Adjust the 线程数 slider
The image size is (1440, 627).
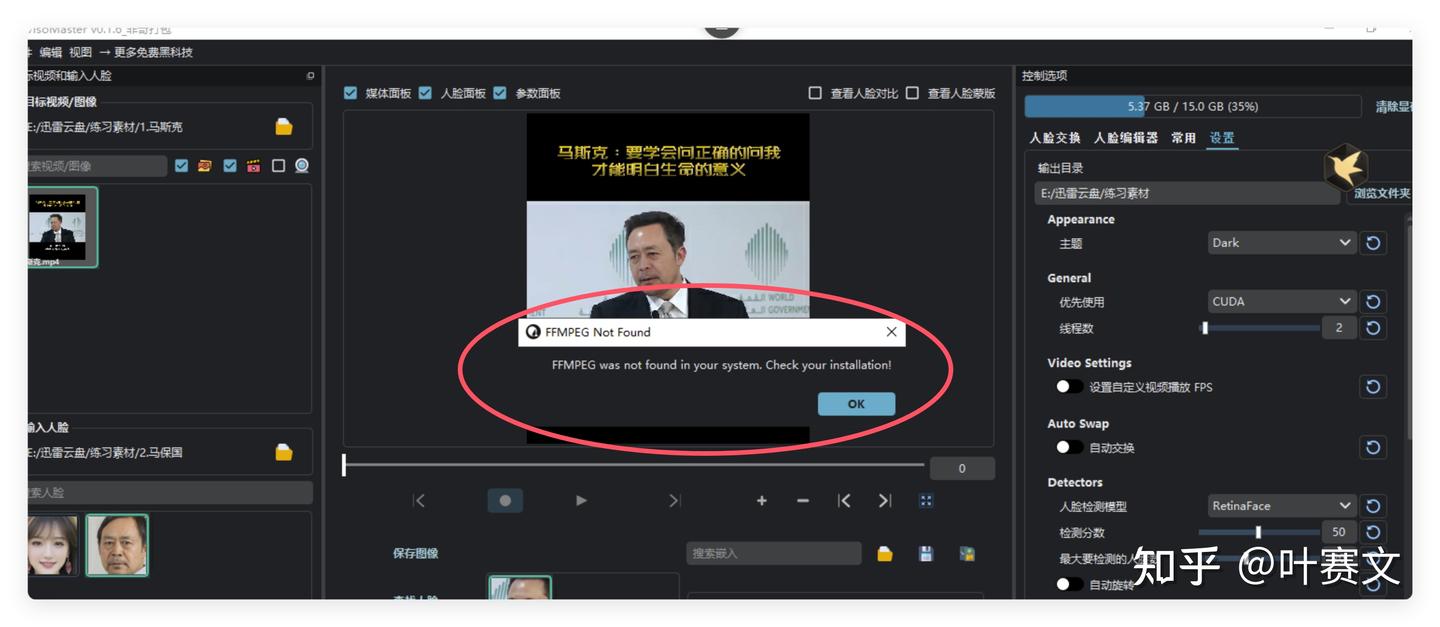pyautogui.click(x=1260, y=328)
